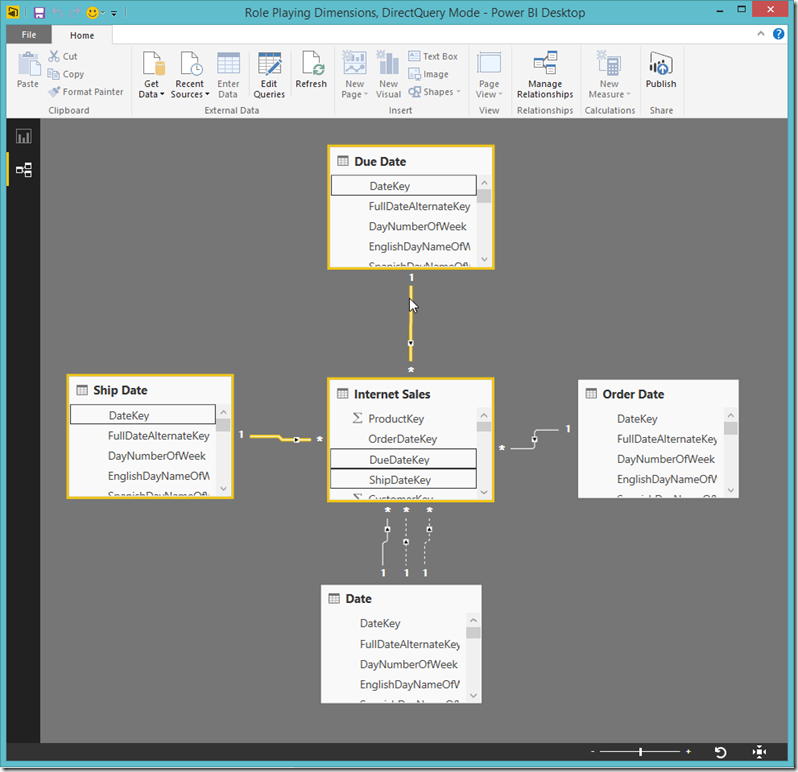The image size is (798, 772).
Task: Open Get Data from the ribbon
Action: pos(152,75)
